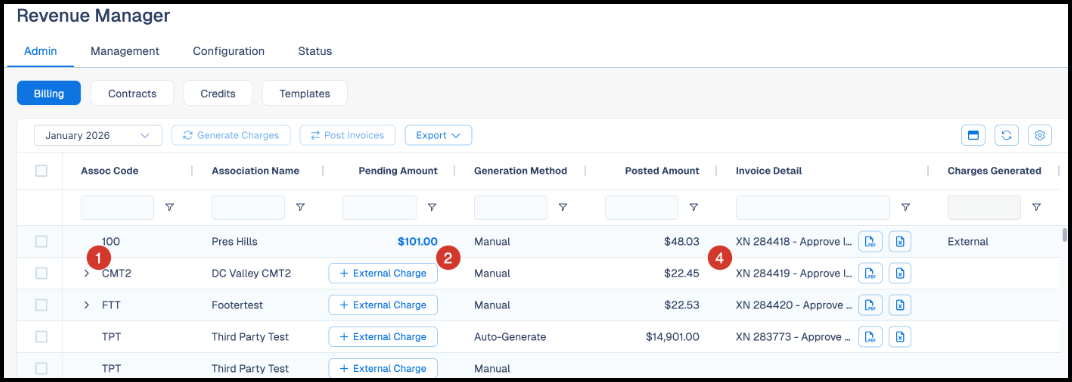Click the XN 284418 invoice detail text
This screenshot has width=1072, height=382.
[794, 241]
